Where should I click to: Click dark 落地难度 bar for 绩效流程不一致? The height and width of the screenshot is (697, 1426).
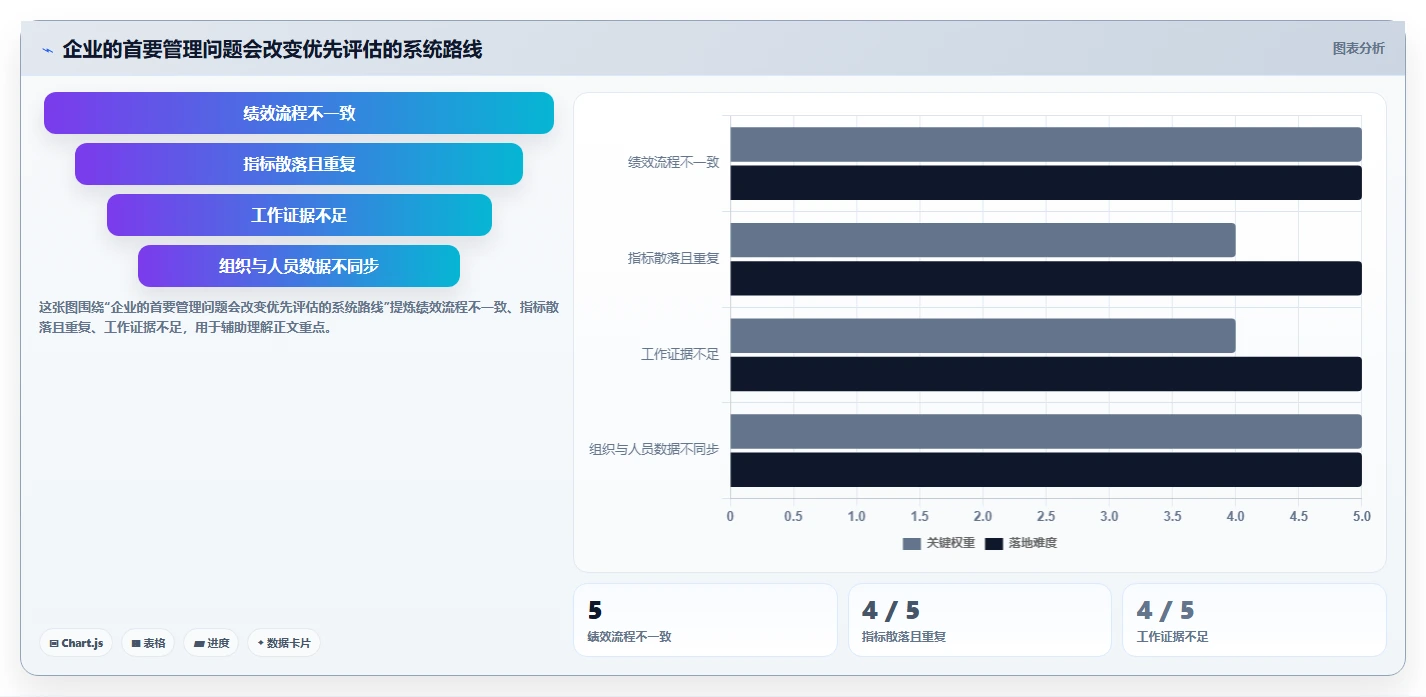coord(1046,183)
